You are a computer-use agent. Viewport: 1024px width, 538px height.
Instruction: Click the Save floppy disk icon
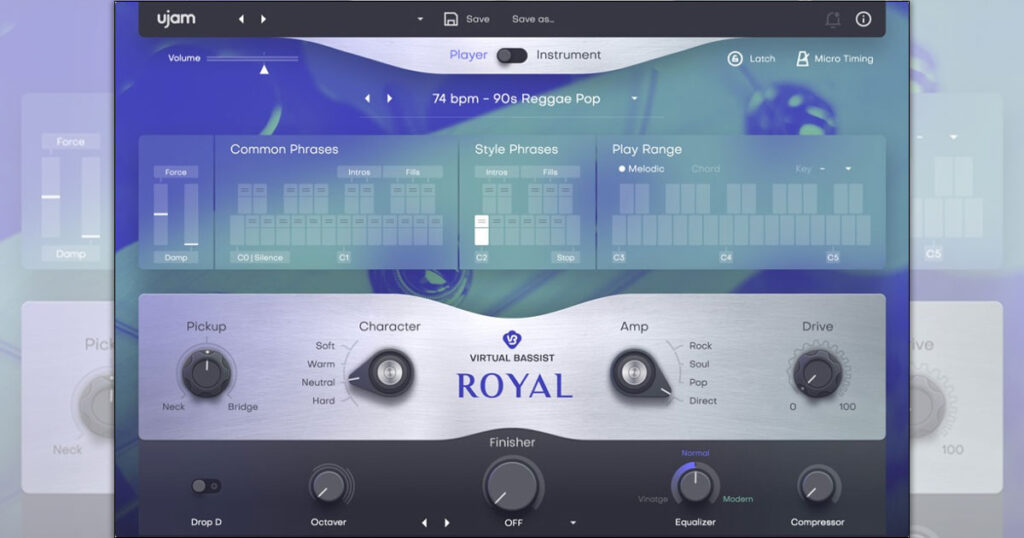451,20
